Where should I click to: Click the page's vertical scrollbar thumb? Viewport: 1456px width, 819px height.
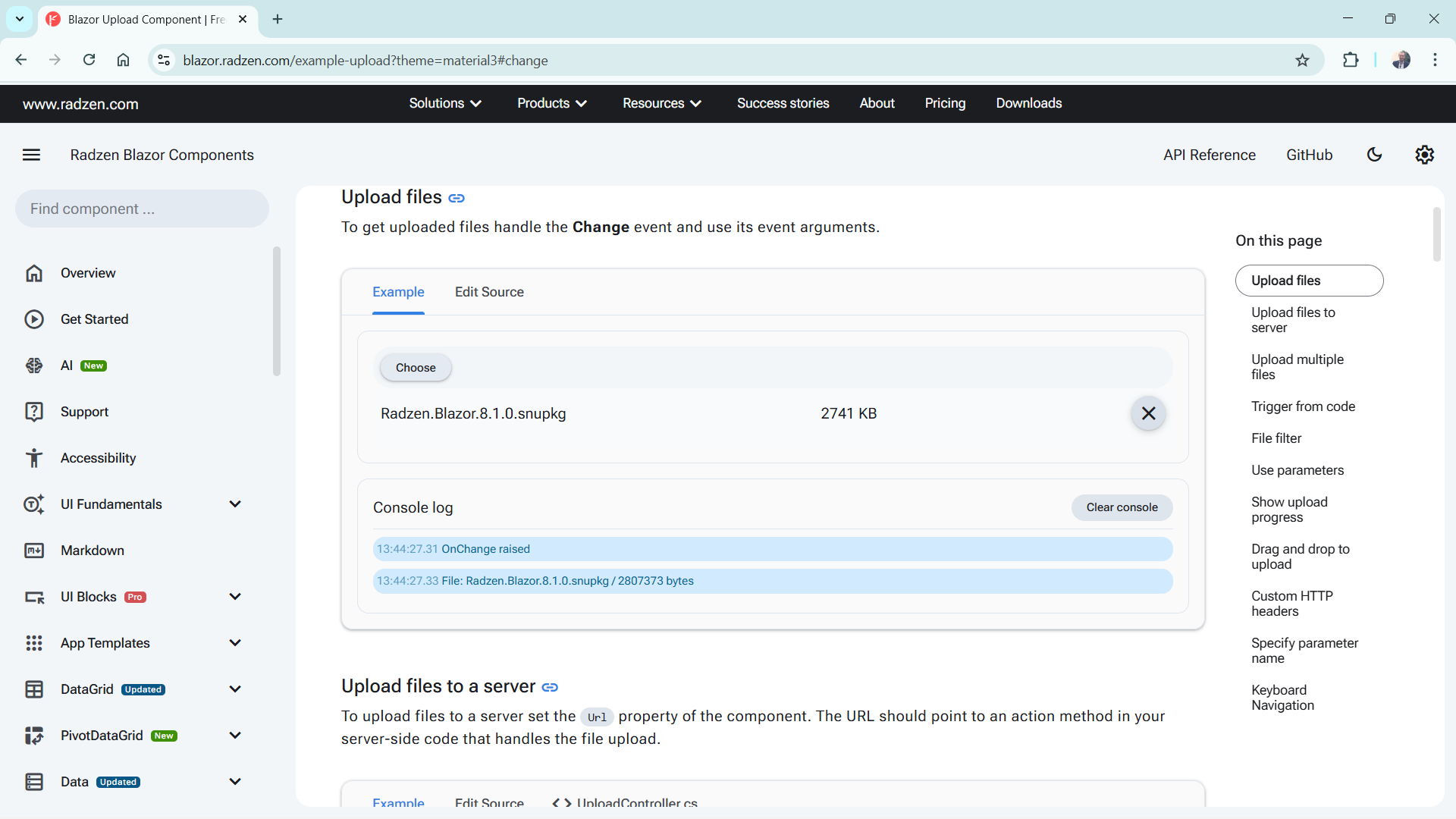point(1436,235)
